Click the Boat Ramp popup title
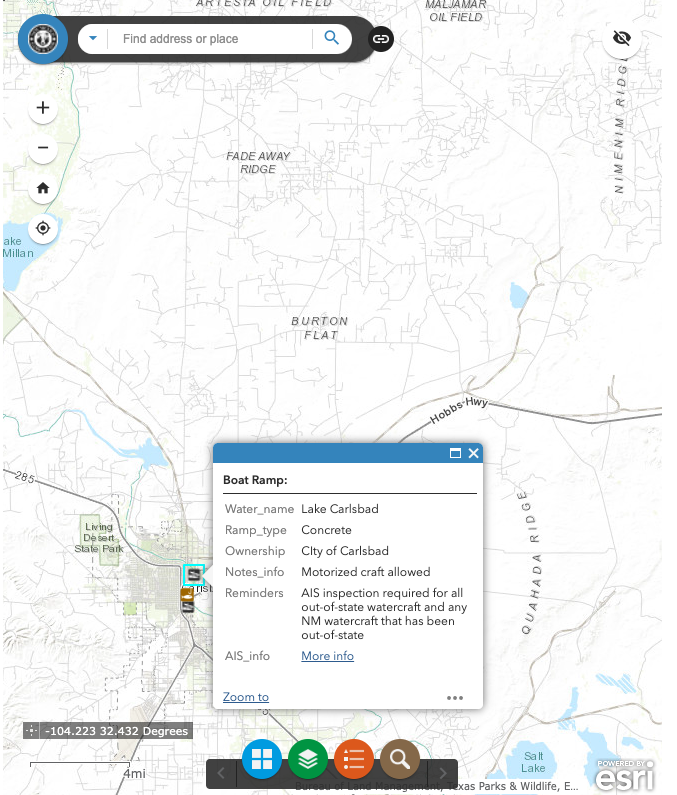677x795 pixels. click(255, 480)
